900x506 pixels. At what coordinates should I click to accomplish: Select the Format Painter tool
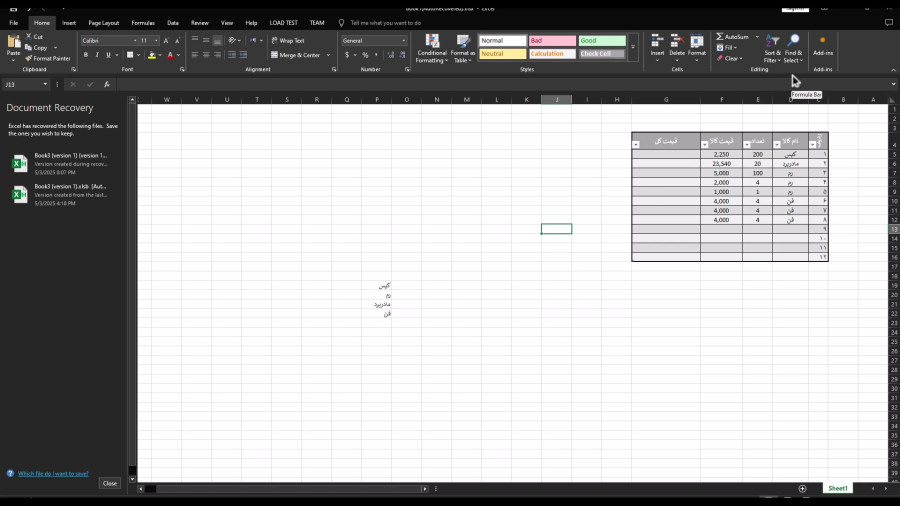pos(48,59)
